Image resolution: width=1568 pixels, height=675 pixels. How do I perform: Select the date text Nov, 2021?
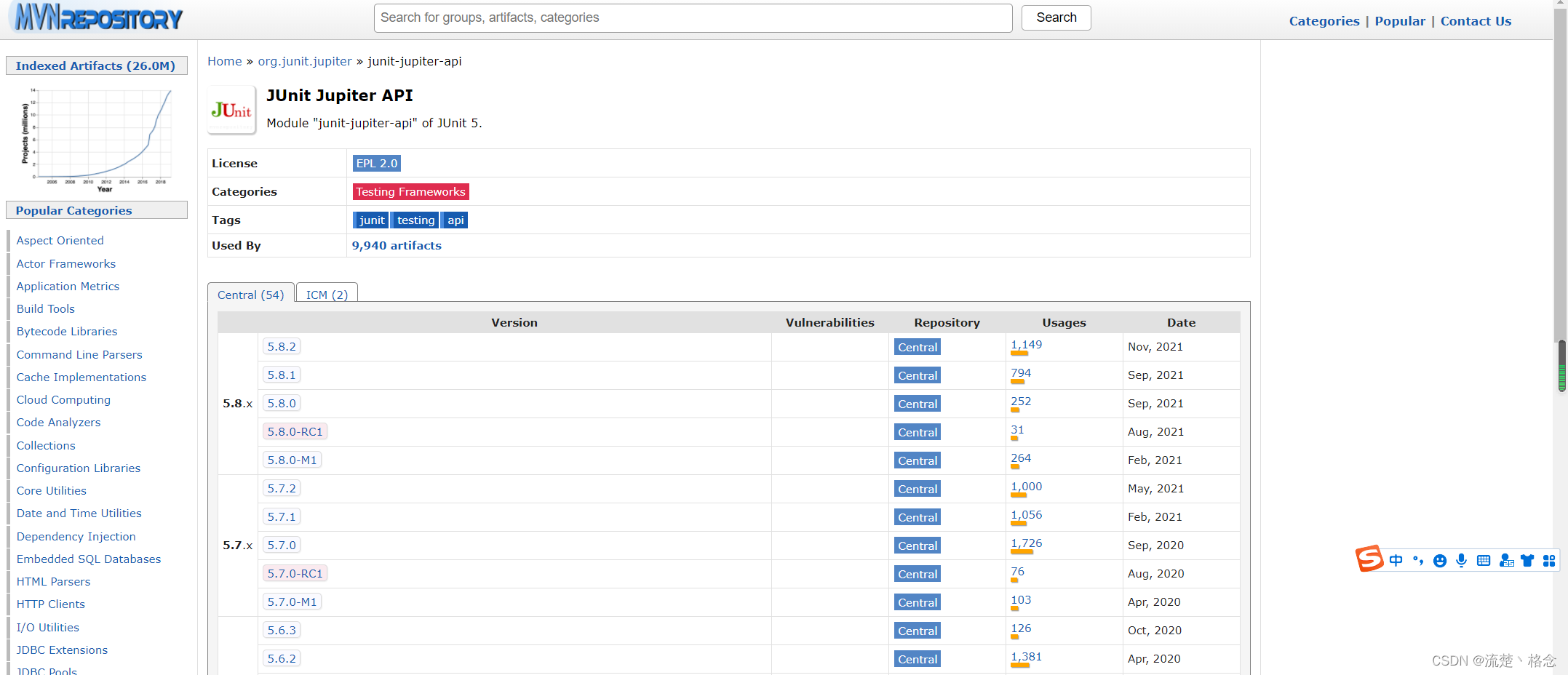(1155, 347)
